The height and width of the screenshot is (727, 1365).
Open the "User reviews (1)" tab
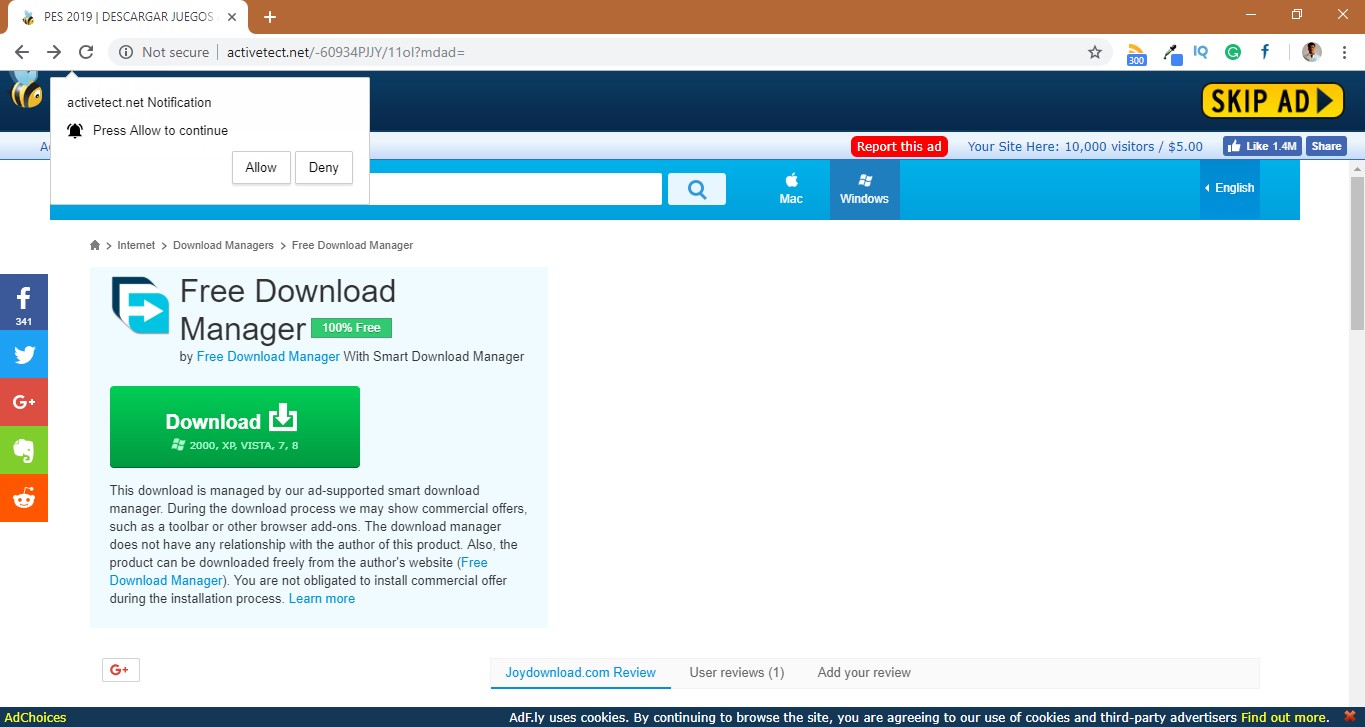[736, 672]
